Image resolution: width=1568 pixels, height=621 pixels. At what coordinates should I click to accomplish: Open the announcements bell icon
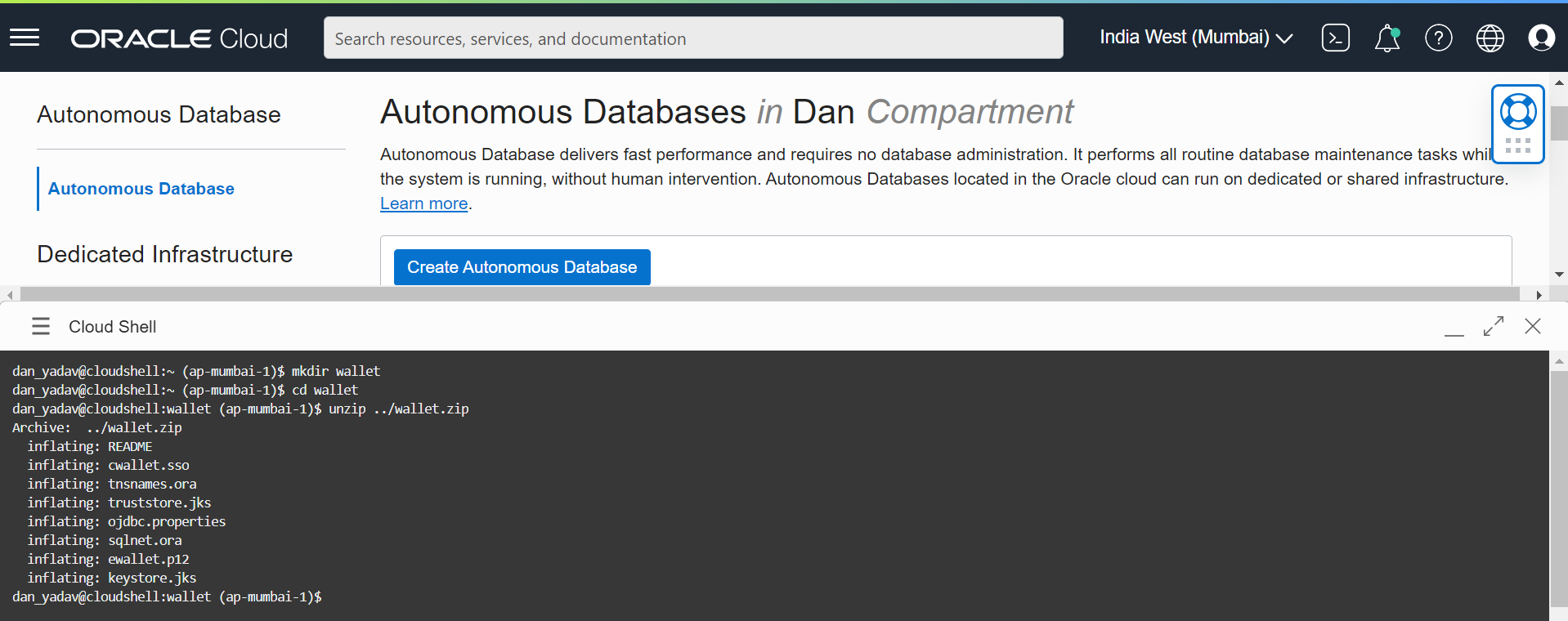[1387, 38]
